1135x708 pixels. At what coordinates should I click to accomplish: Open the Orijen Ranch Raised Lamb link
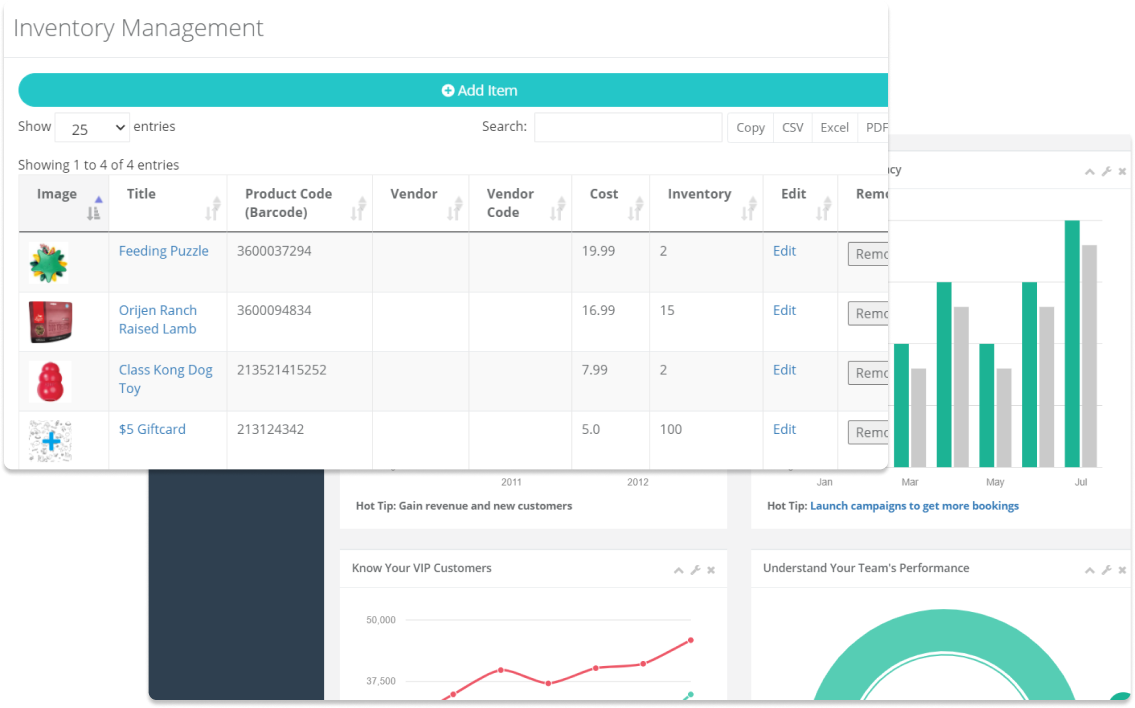pyautogui.click(x=158, y=319)
